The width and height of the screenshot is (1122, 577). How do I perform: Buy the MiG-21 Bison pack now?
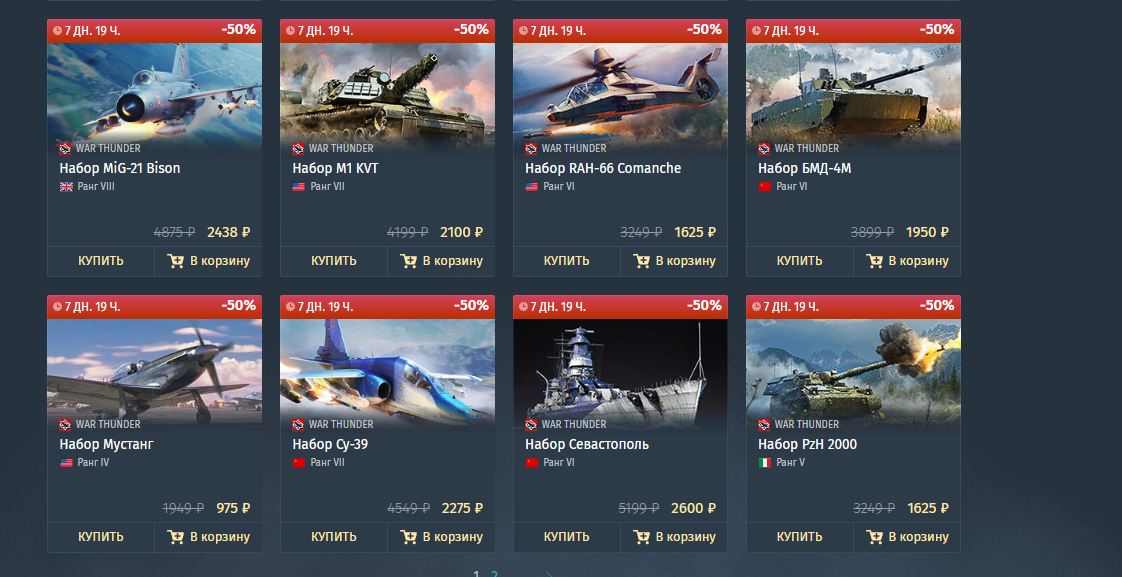tap(101, 261)
